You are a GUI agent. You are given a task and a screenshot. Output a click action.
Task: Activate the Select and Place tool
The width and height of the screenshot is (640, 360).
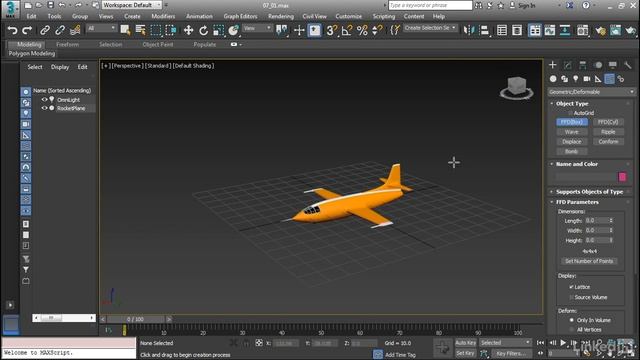point(233,30)
